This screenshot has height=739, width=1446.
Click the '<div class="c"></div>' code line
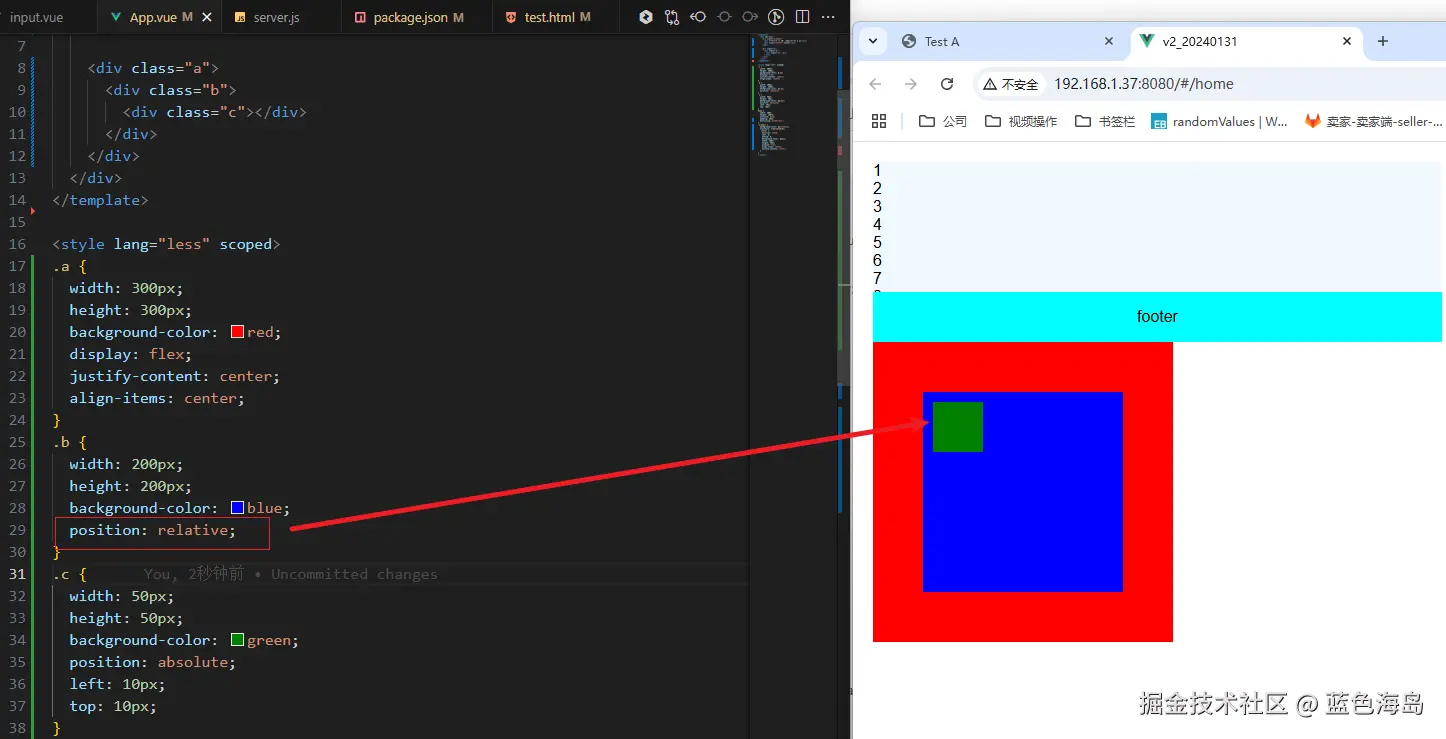215,112
